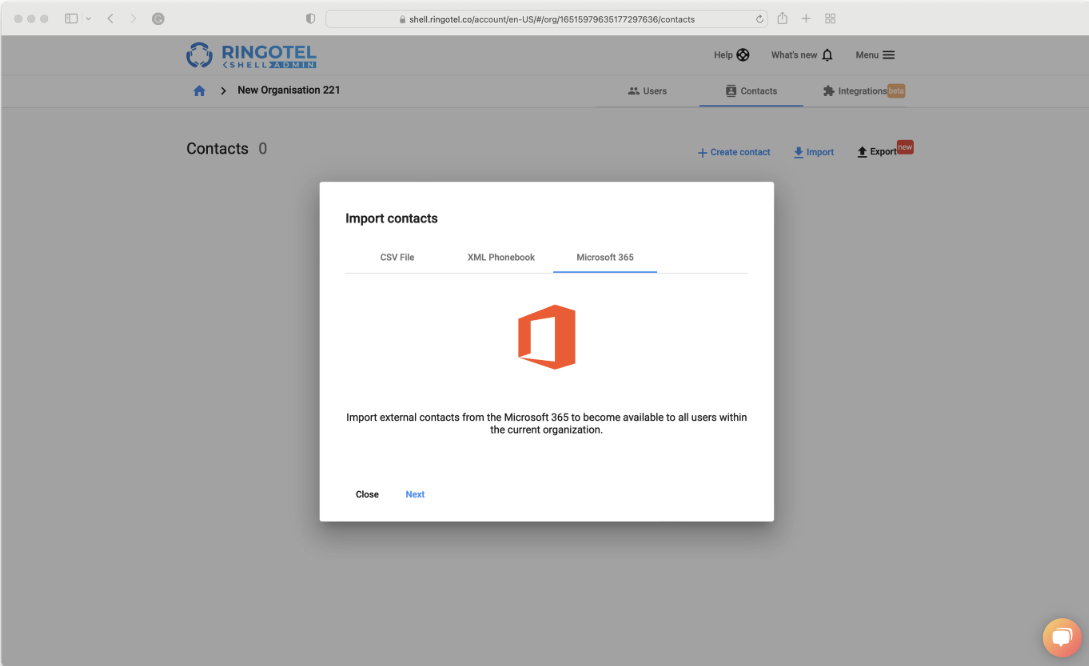Select the CSV File tab
1089x666 pixels.
click(x=397, y=257)
